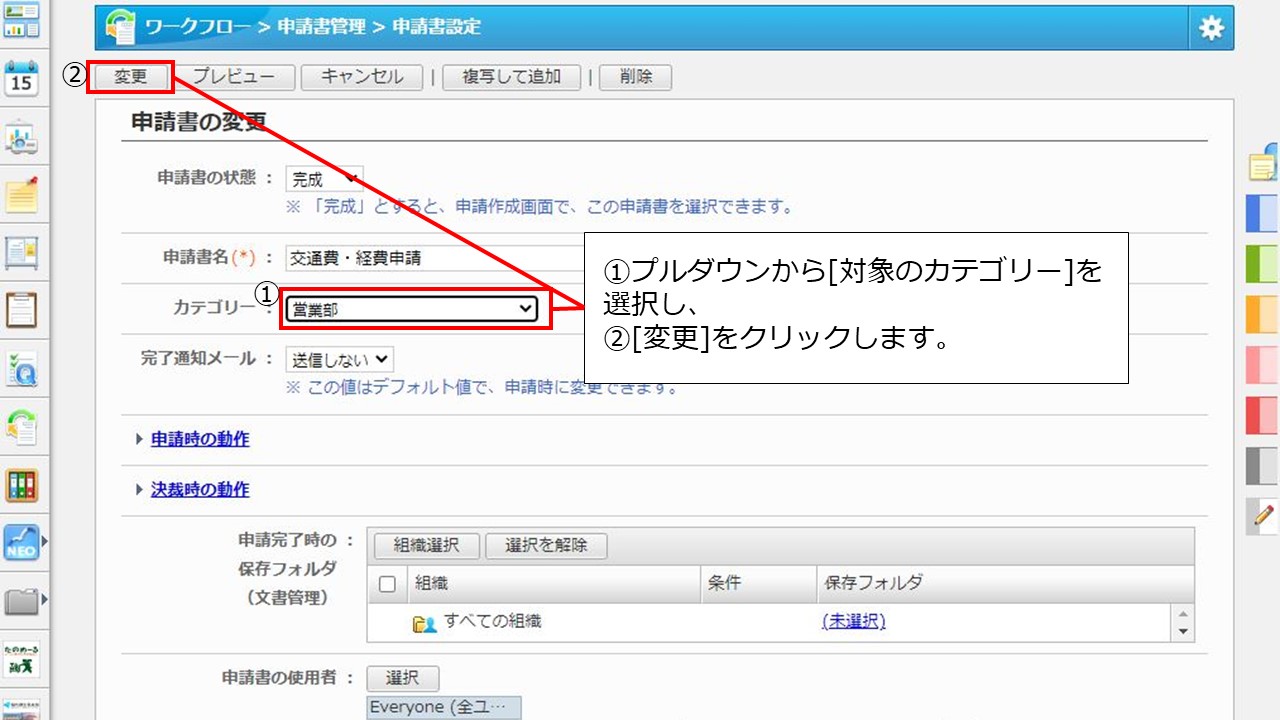This screenshot has width=1280, height=720.
Task: Click the checklist with magnifier sidebar icon
Action: (21, 369)
